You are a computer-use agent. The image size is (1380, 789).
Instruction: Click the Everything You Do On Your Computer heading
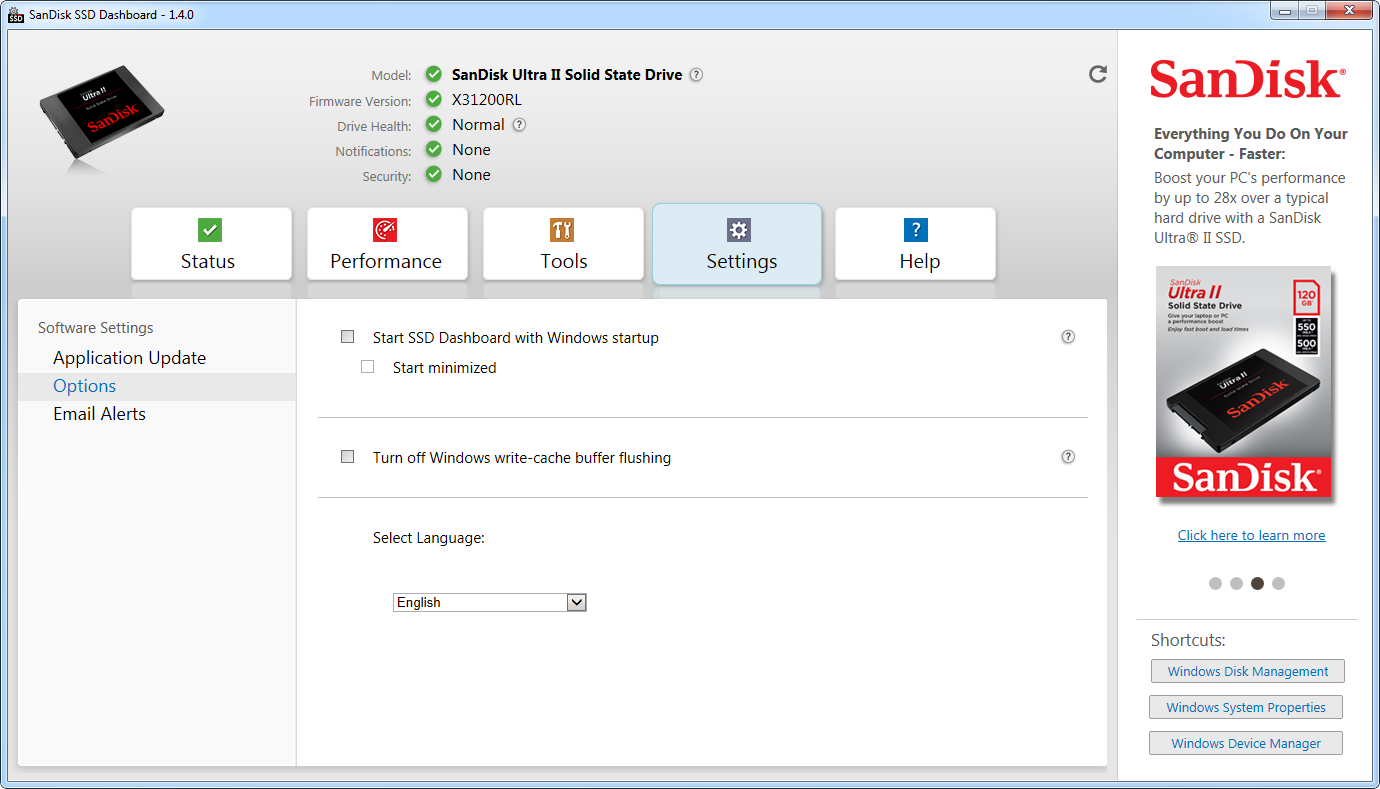pos(1251,144)
